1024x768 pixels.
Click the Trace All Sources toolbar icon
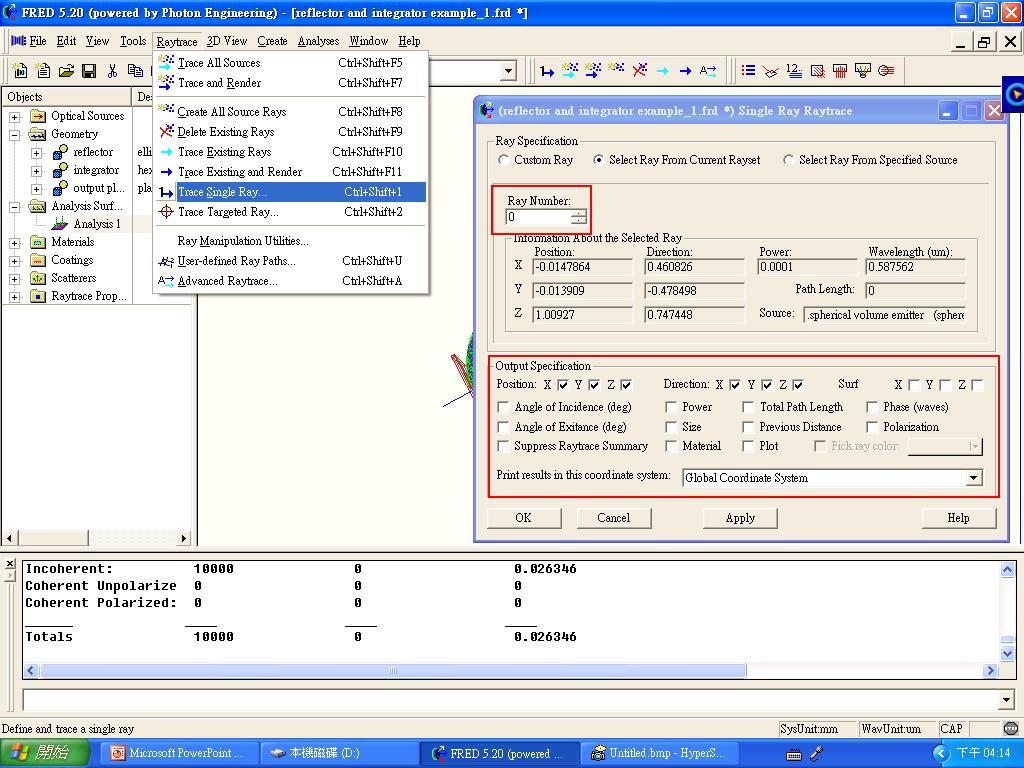[x=569, y=71]
